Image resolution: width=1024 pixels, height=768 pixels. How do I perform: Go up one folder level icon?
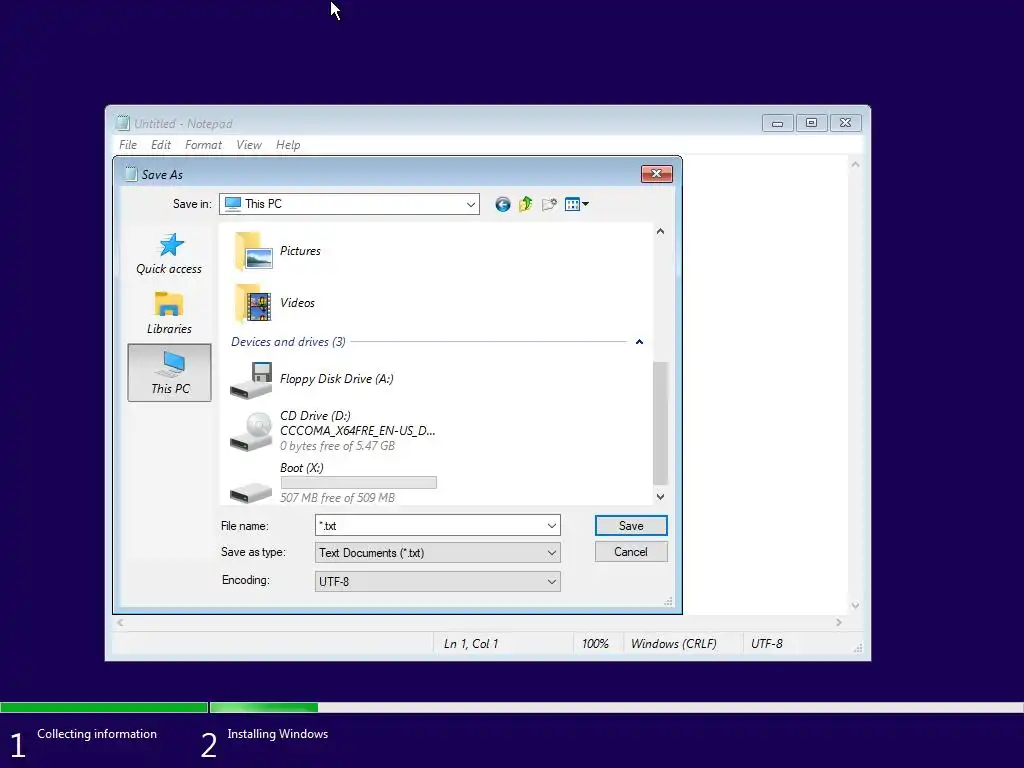point(526,204)
